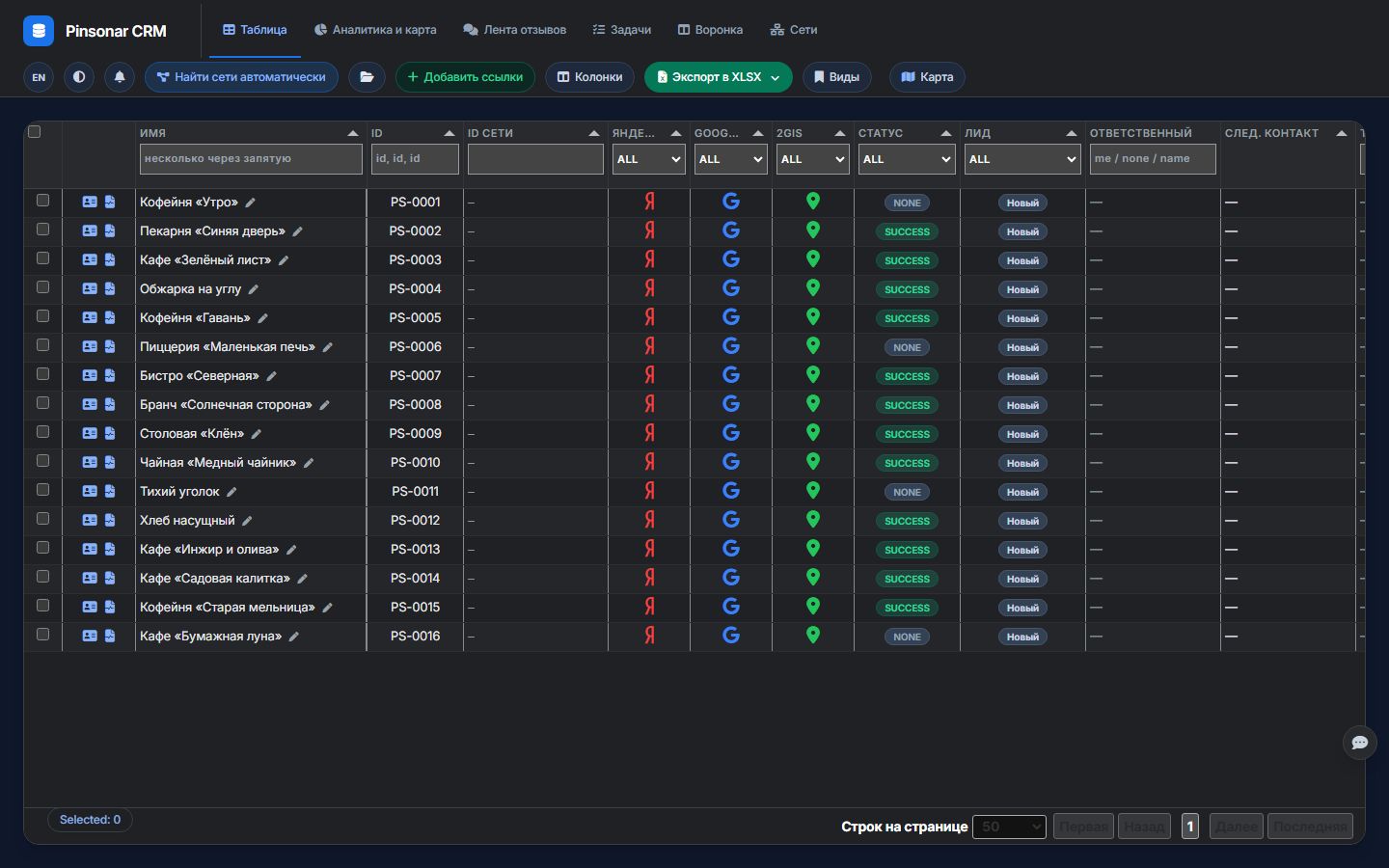
Task: Open Yandex link for PS-0002
Action: pos(650,231)
